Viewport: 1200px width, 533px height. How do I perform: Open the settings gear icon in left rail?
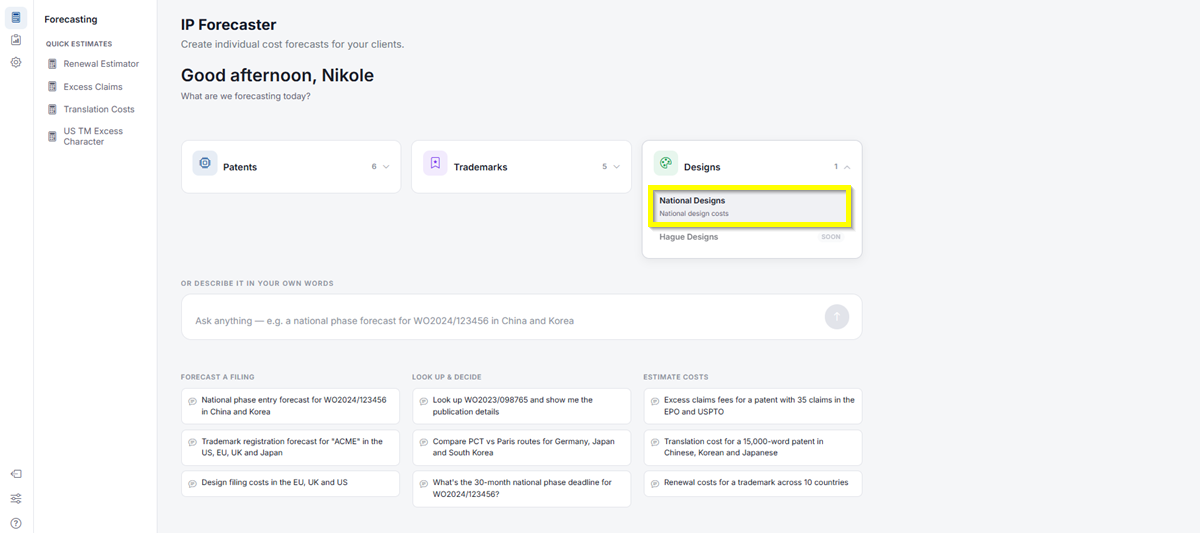pos(16,62)
